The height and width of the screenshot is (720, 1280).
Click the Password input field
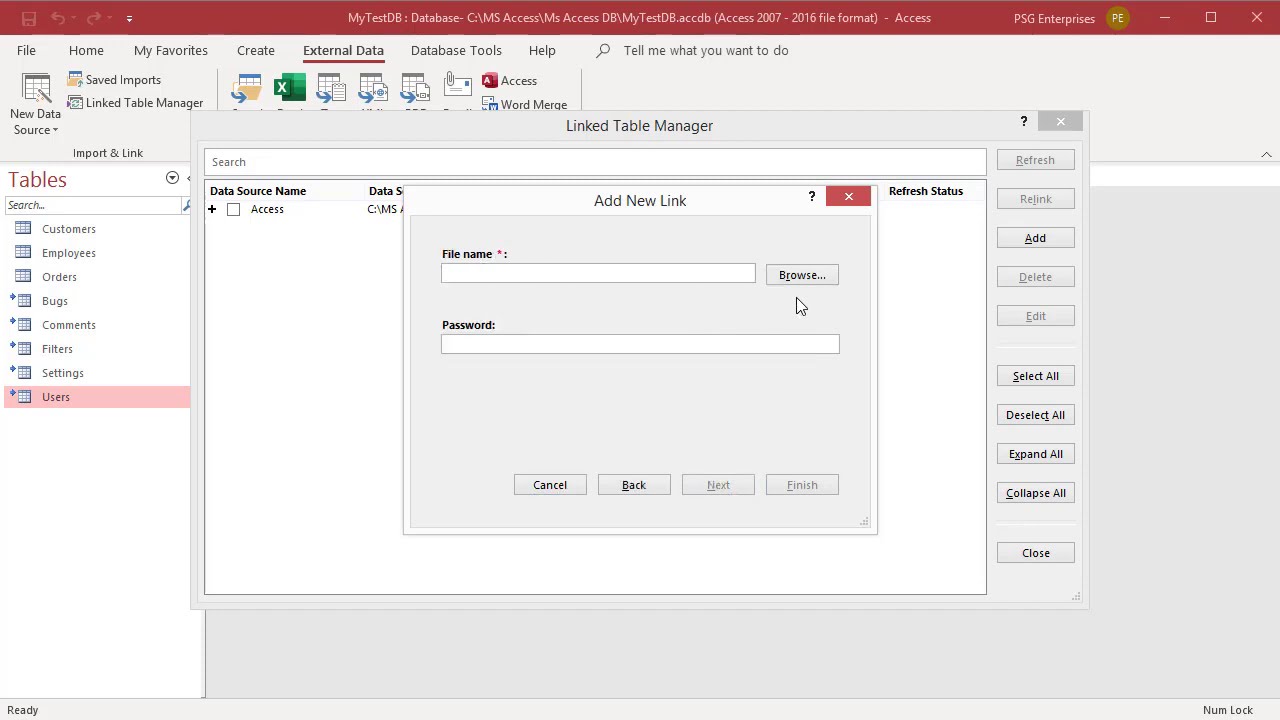point(640,344)
